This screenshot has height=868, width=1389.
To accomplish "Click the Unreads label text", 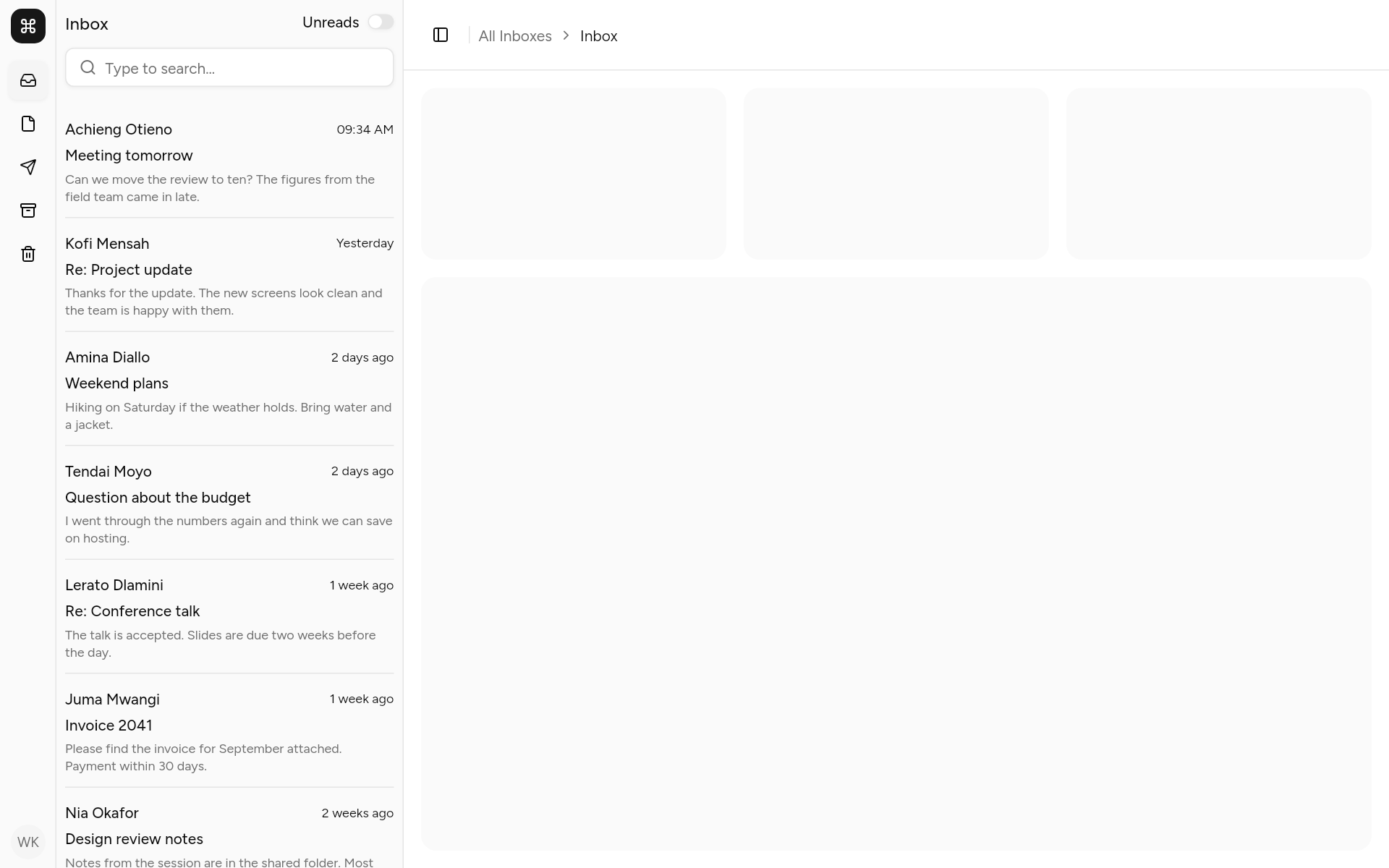I will (x=331, y=22).
